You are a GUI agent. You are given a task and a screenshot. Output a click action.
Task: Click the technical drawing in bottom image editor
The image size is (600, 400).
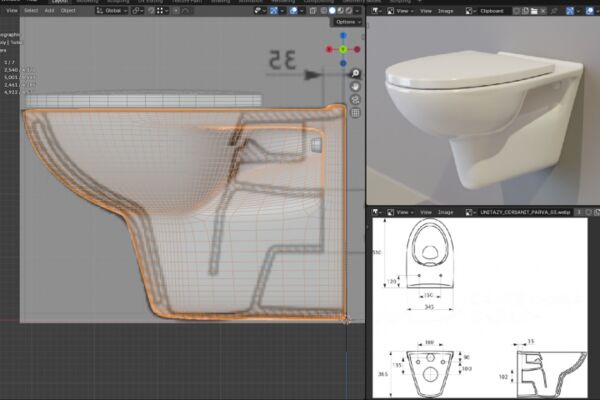(480, 308)
